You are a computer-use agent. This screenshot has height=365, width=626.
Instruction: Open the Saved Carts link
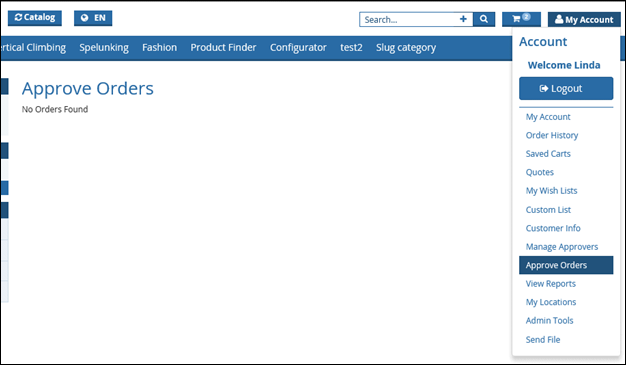(x=548, y=154)
